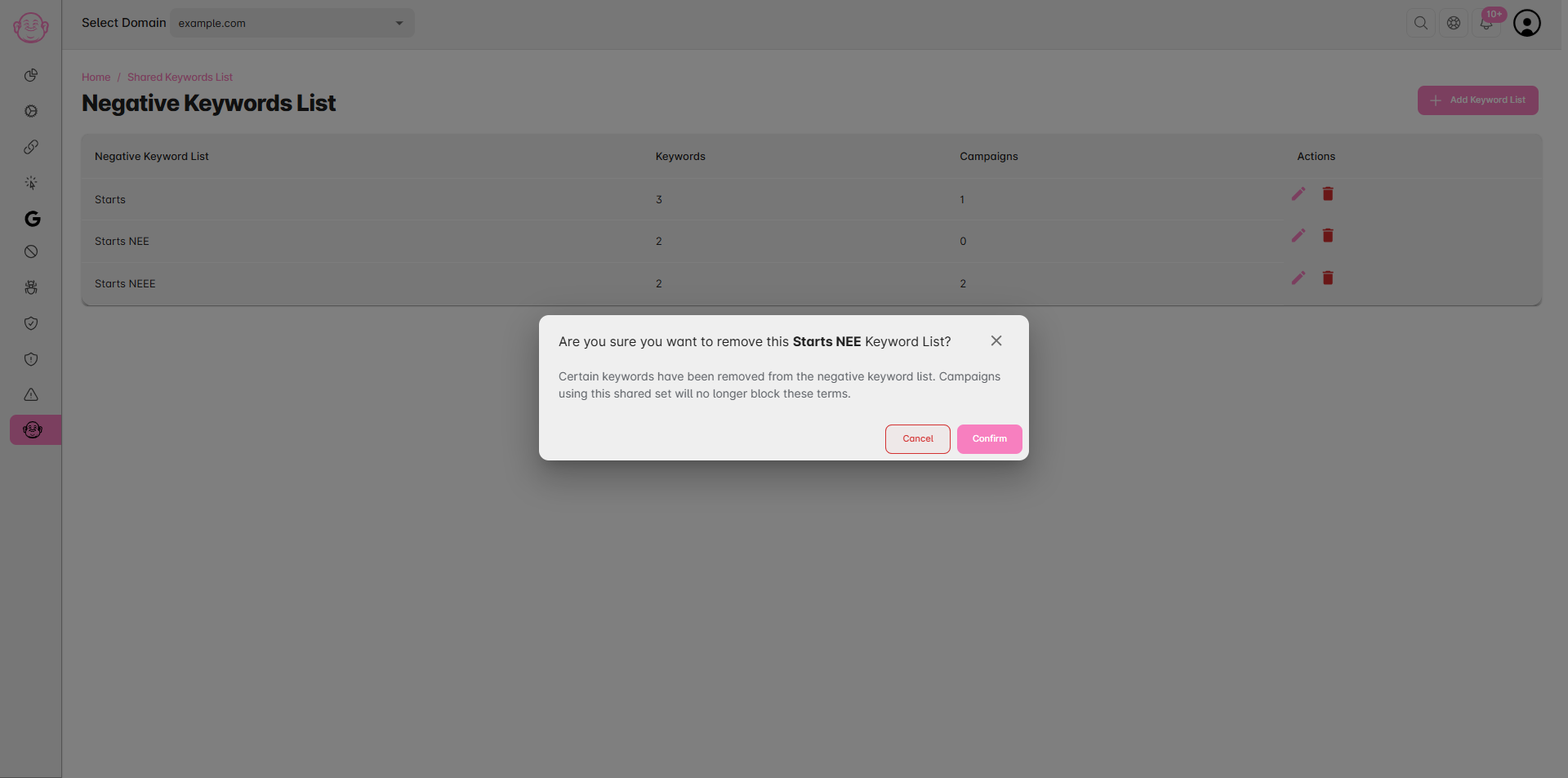Open the user profile avatar
The width and height of the screenshot is (1568, 778).
pyautogui.click(x=1527, y=23)
